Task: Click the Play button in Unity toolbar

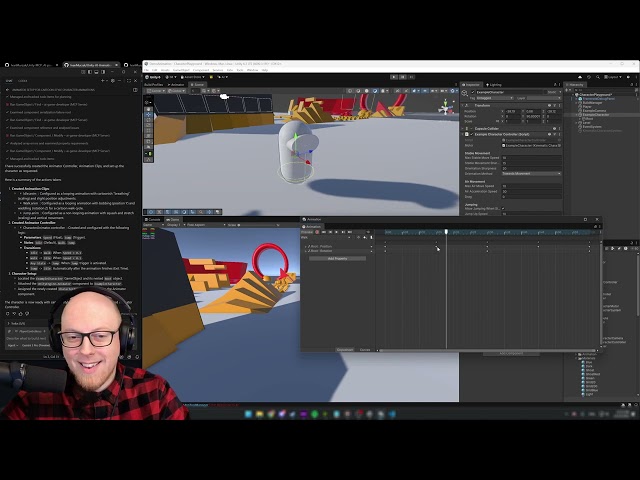Action: [393, 77]
